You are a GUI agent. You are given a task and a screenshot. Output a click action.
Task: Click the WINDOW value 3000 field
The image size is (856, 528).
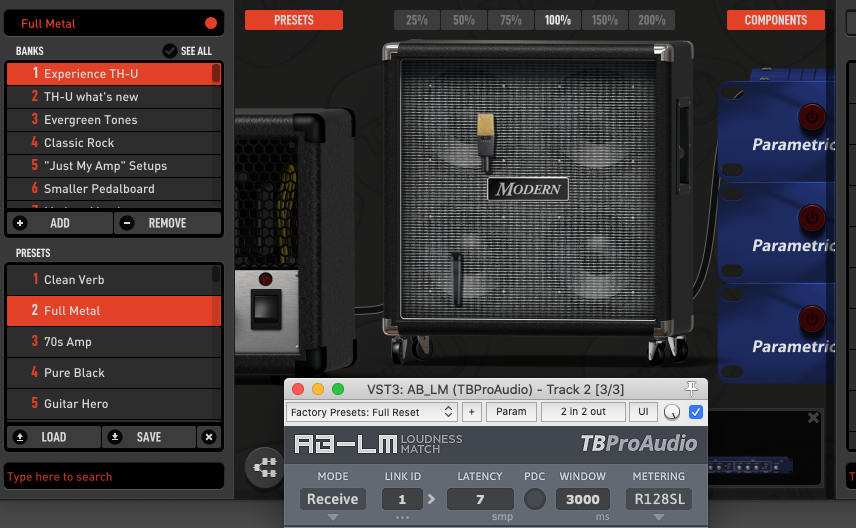click(x=582, y=499)
